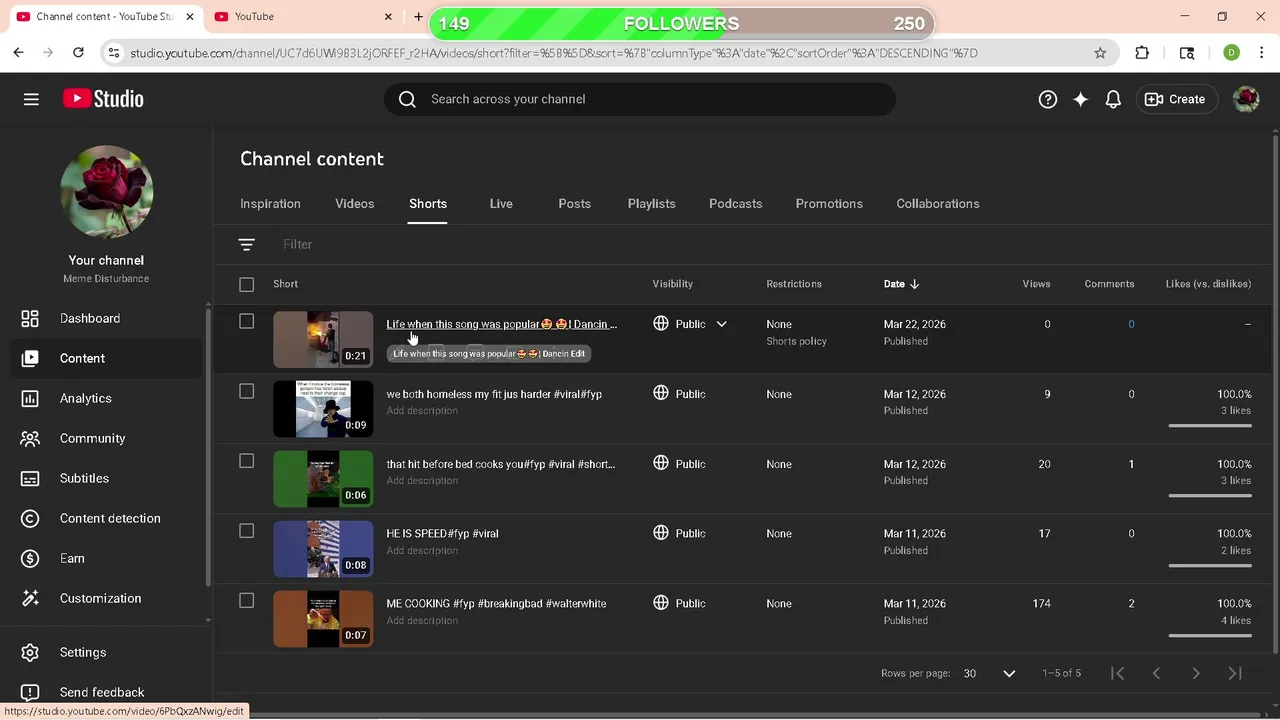Click the Community sidebar icon

tap(30, 438)
